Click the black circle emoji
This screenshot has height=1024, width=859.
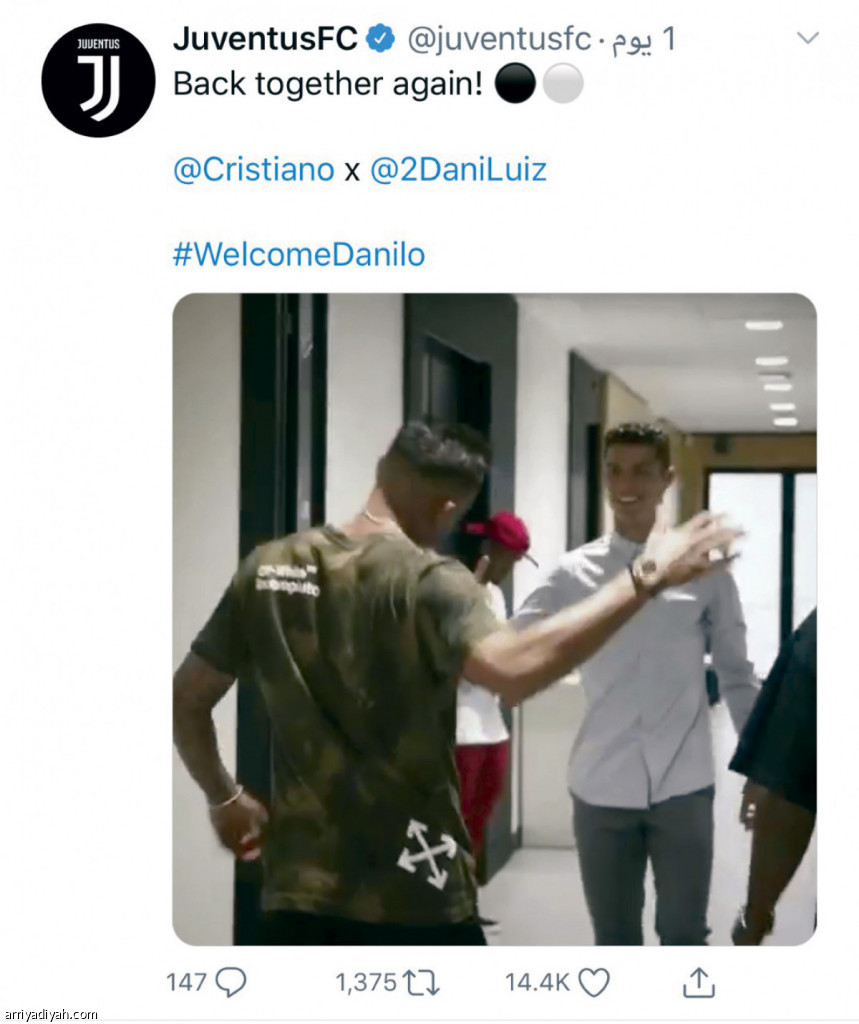click(x=515, y=84)
